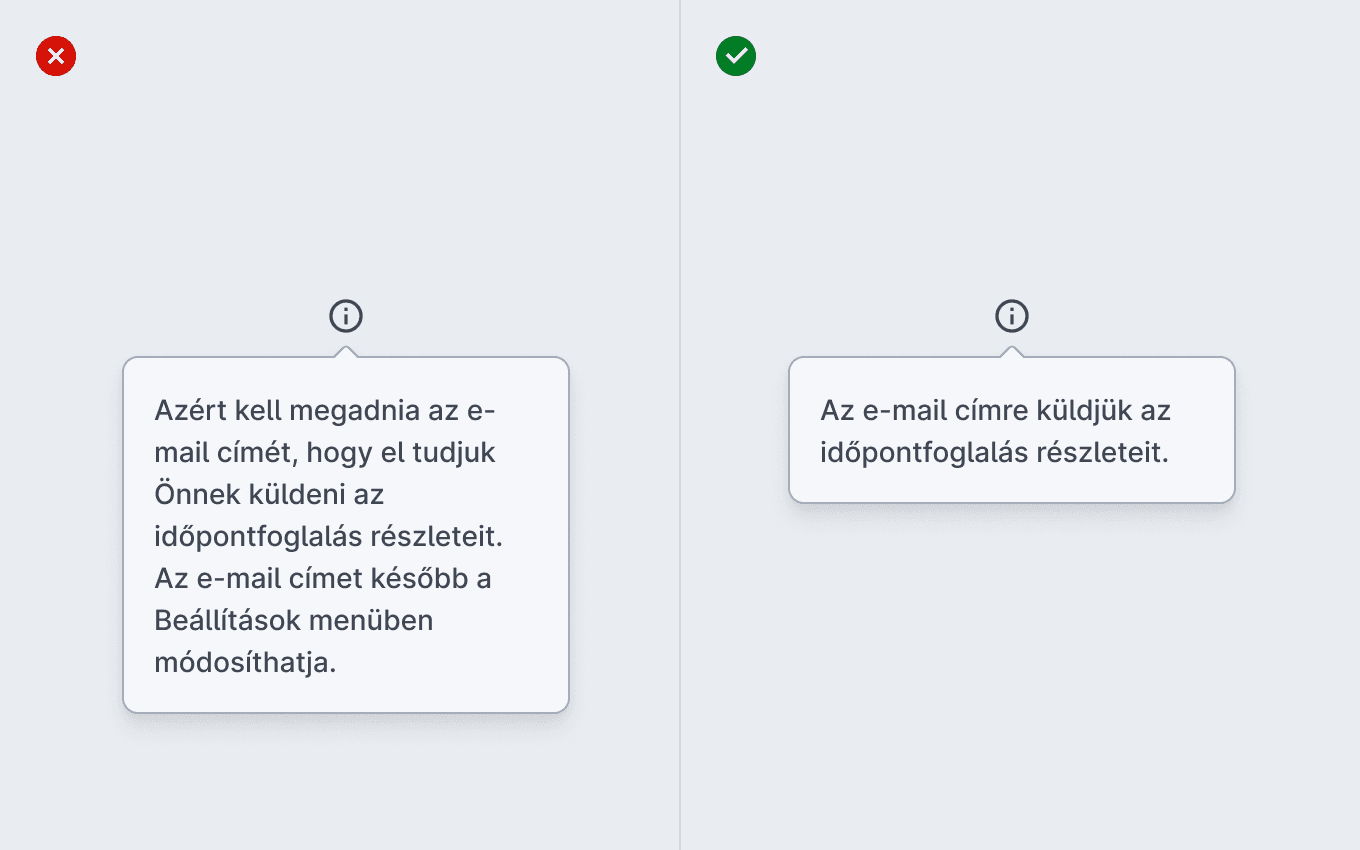Screen dimensions: 1360x850
Task: Click 'időpontfoglalás részleteit.' in the short tooltip
Action: (995, 452)
